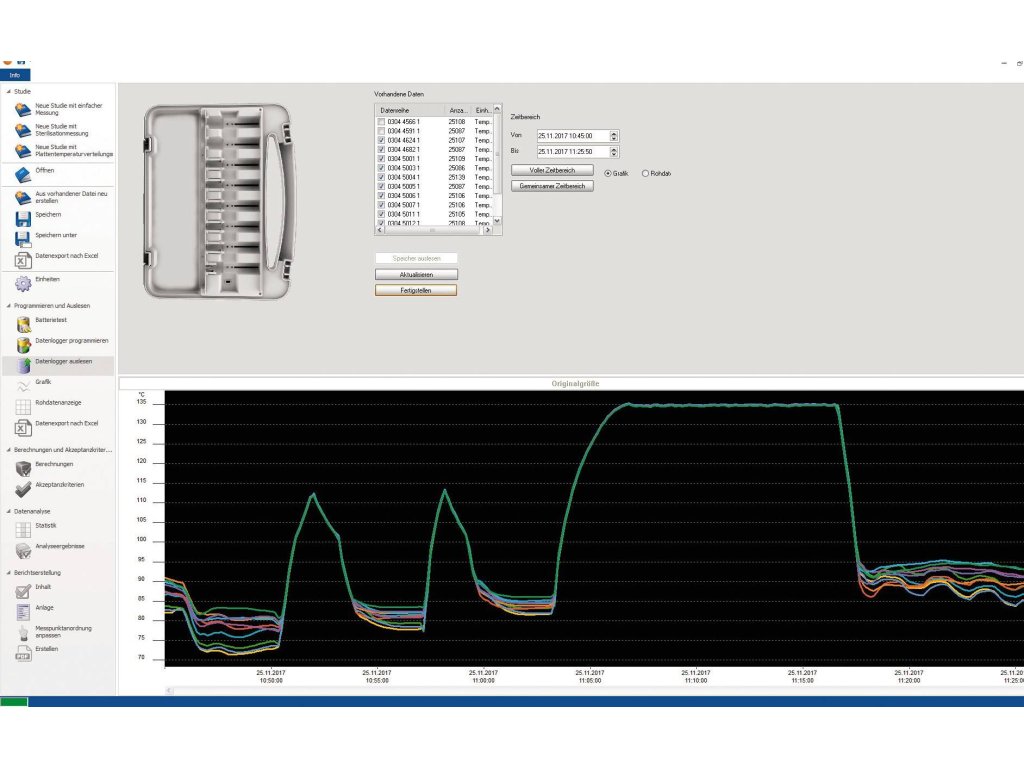Open the Statistik grid icon
This screenshot has width=1024, height=768.
tap(23, 530)
